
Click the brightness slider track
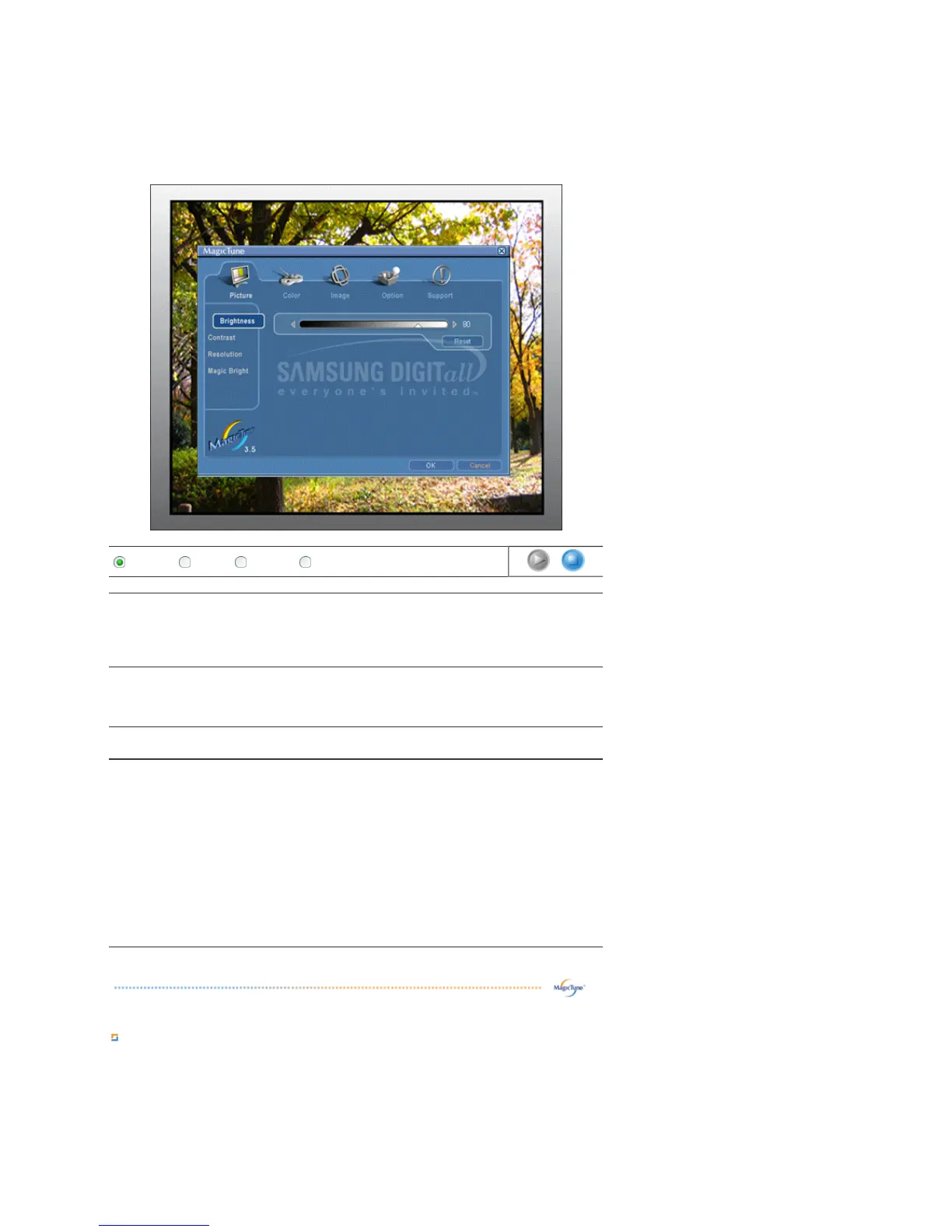point(373,324)
